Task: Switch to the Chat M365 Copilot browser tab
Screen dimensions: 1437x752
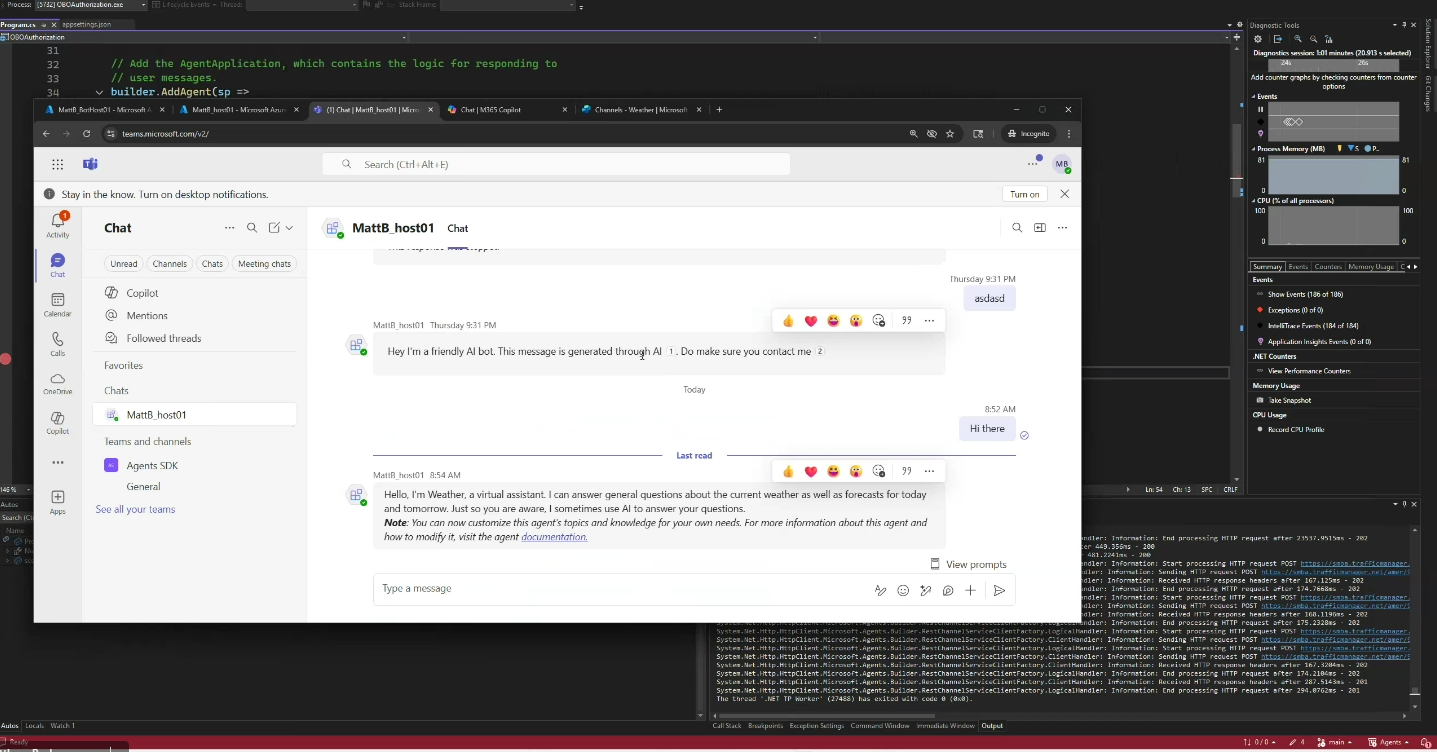Action: [505, 110]
